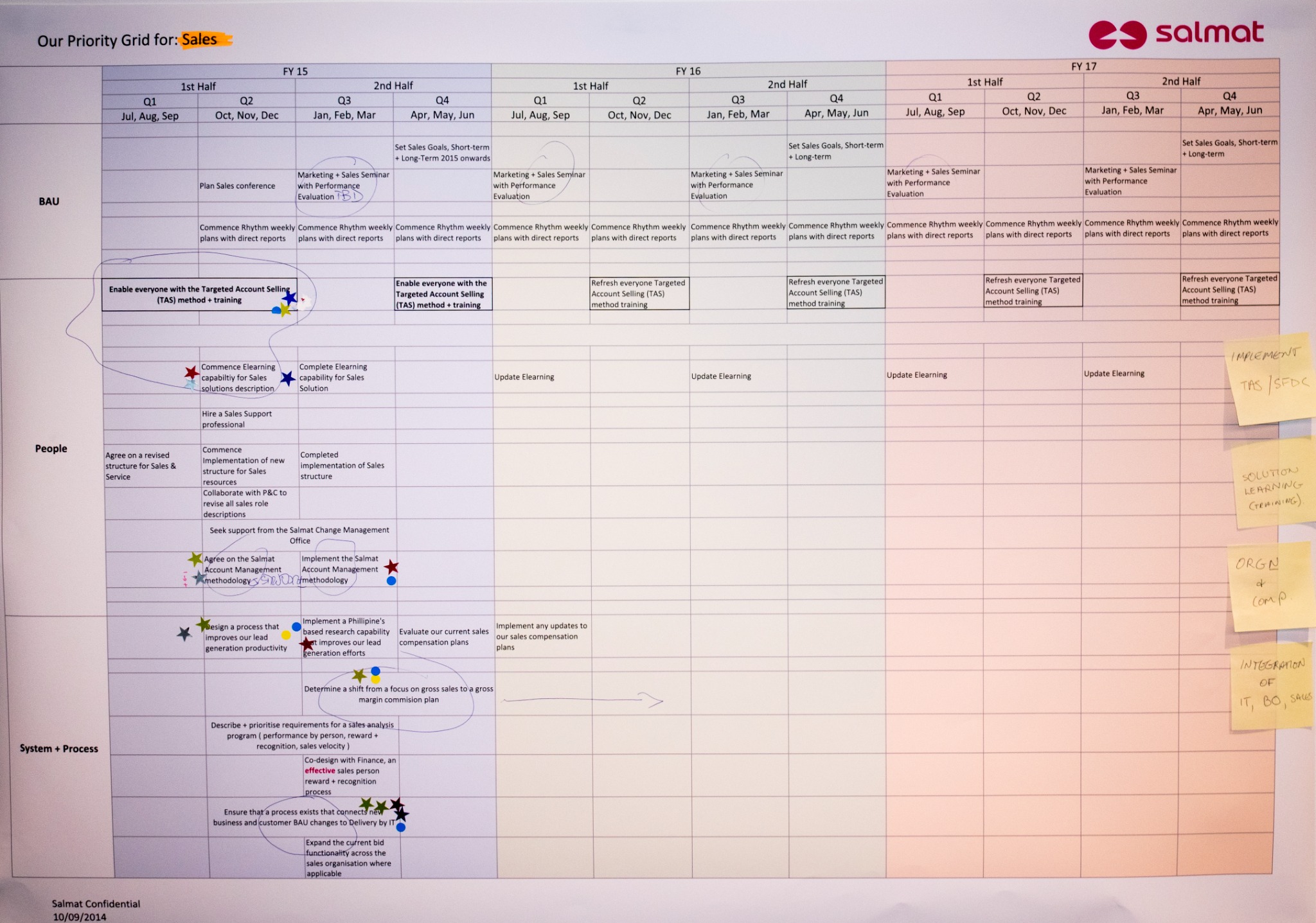Select 'Ensure that a process exists that connects new business'
Viewport: 1316px width, 923px height.
(x=304, y=817)
